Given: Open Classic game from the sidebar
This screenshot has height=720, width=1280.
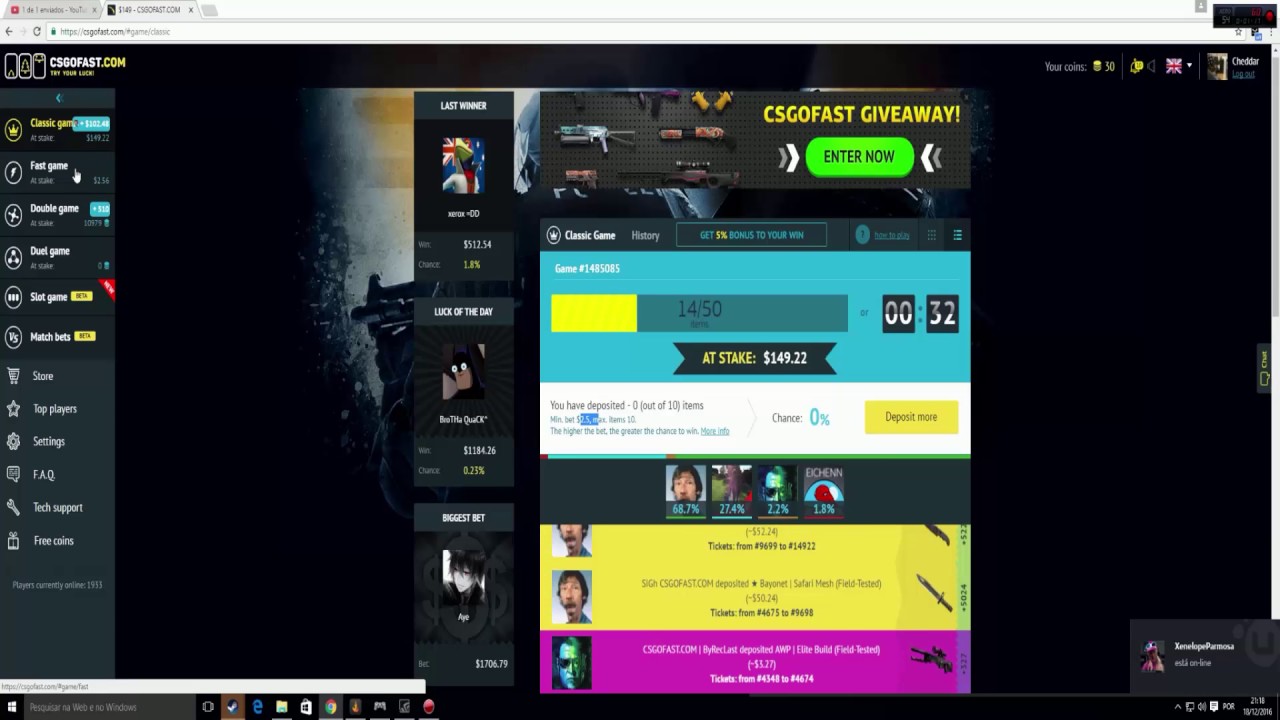Looking at the screenshot, I should (x=56, y=130).
